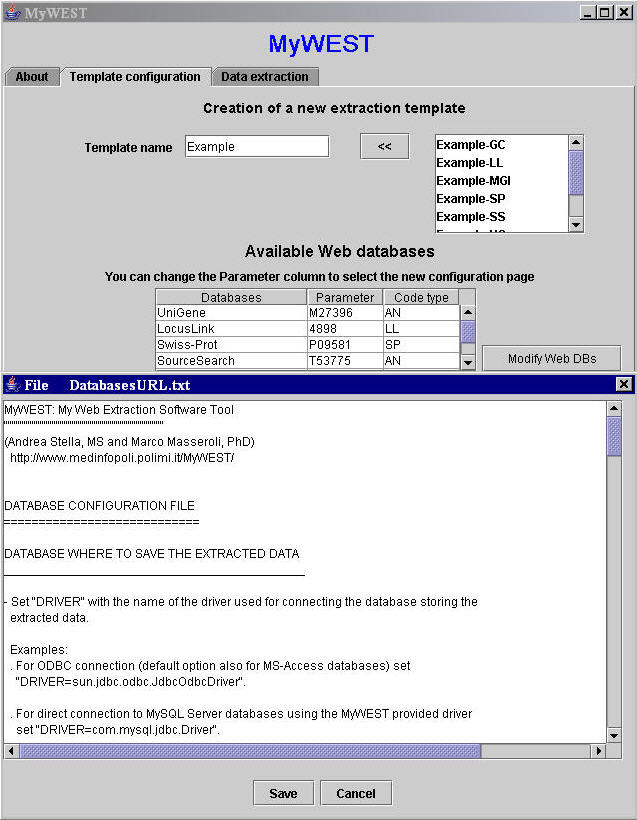Open the About tab

click(31, 77)
